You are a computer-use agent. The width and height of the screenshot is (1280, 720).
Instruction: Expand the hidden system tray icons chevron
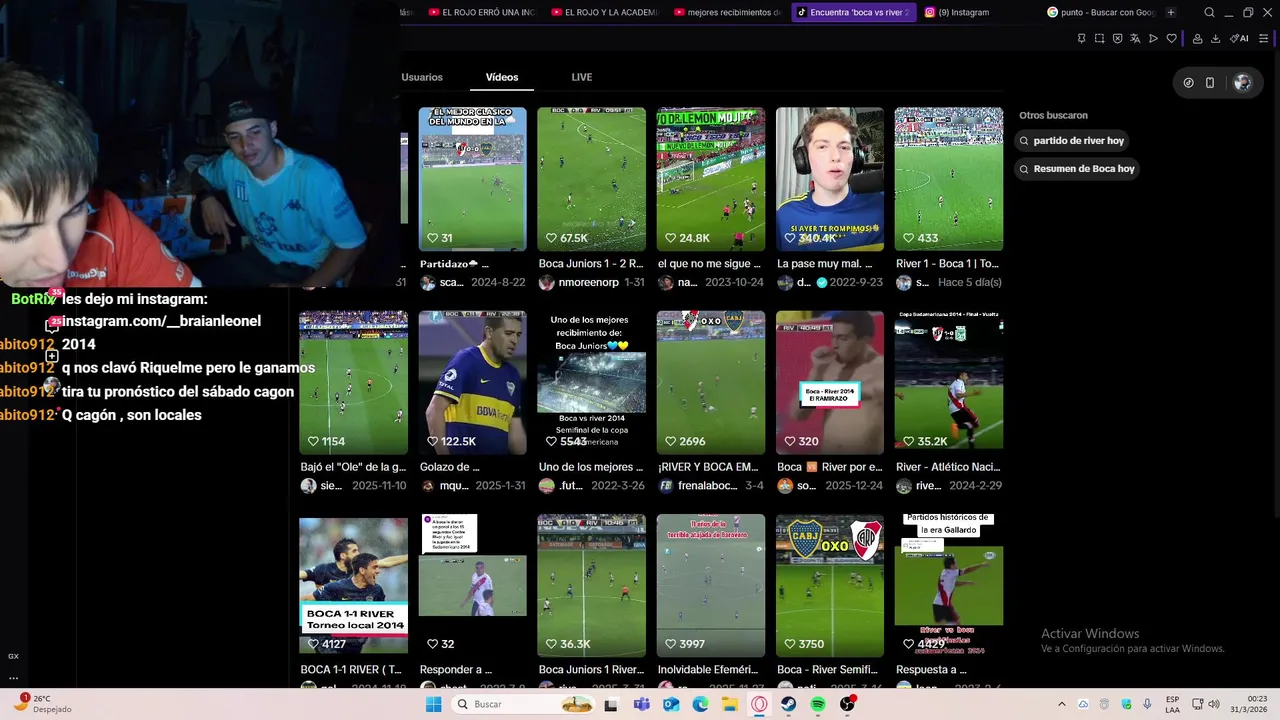1062,704
